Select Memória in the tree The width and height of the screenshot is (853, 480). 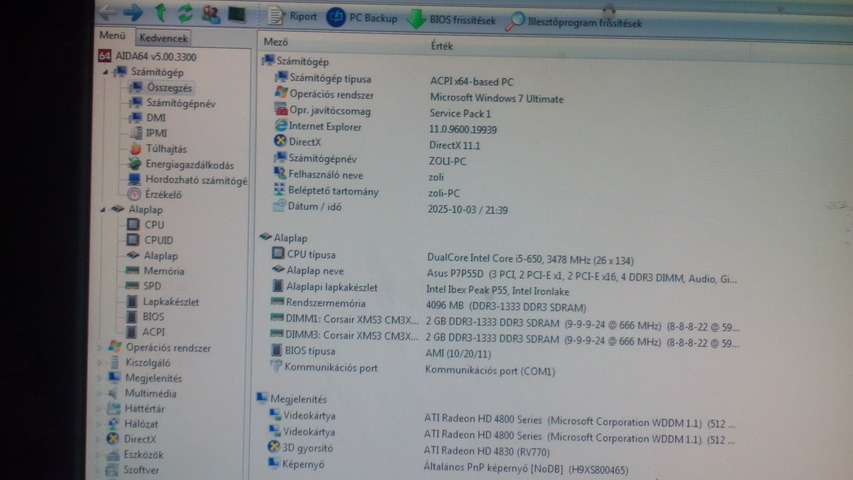164,270
